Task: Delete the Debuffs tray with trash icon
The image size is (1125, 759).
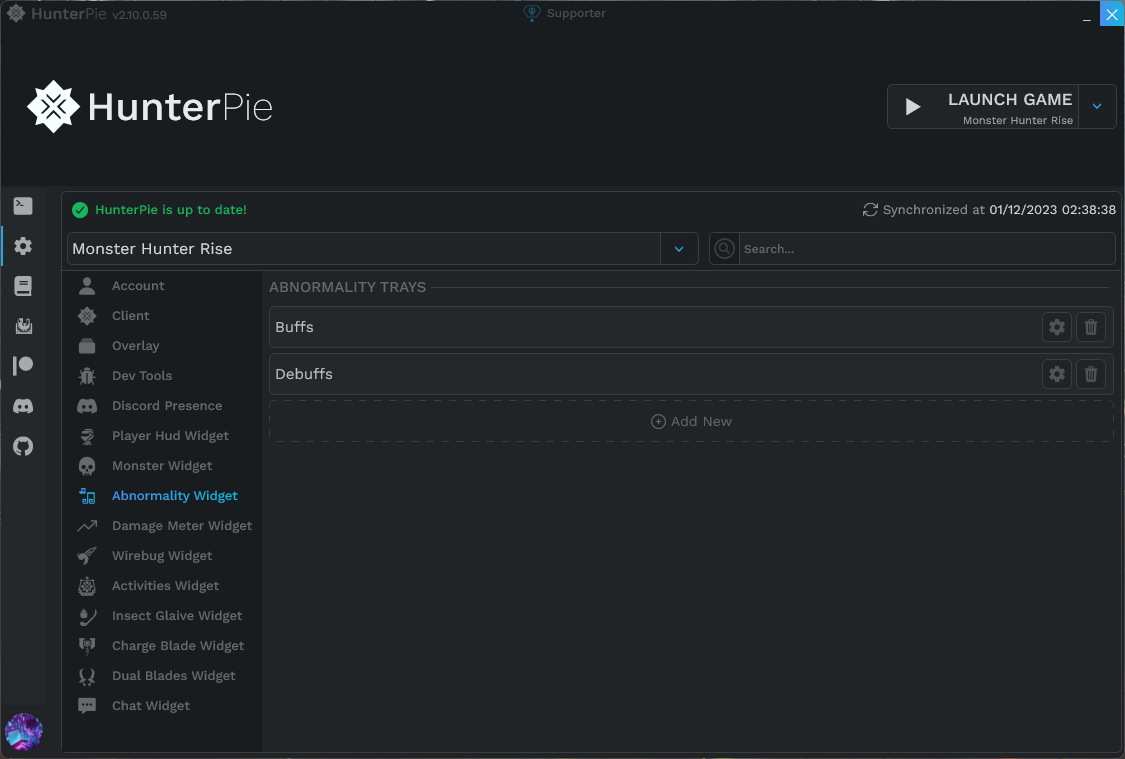Action: coord(1091,374)
